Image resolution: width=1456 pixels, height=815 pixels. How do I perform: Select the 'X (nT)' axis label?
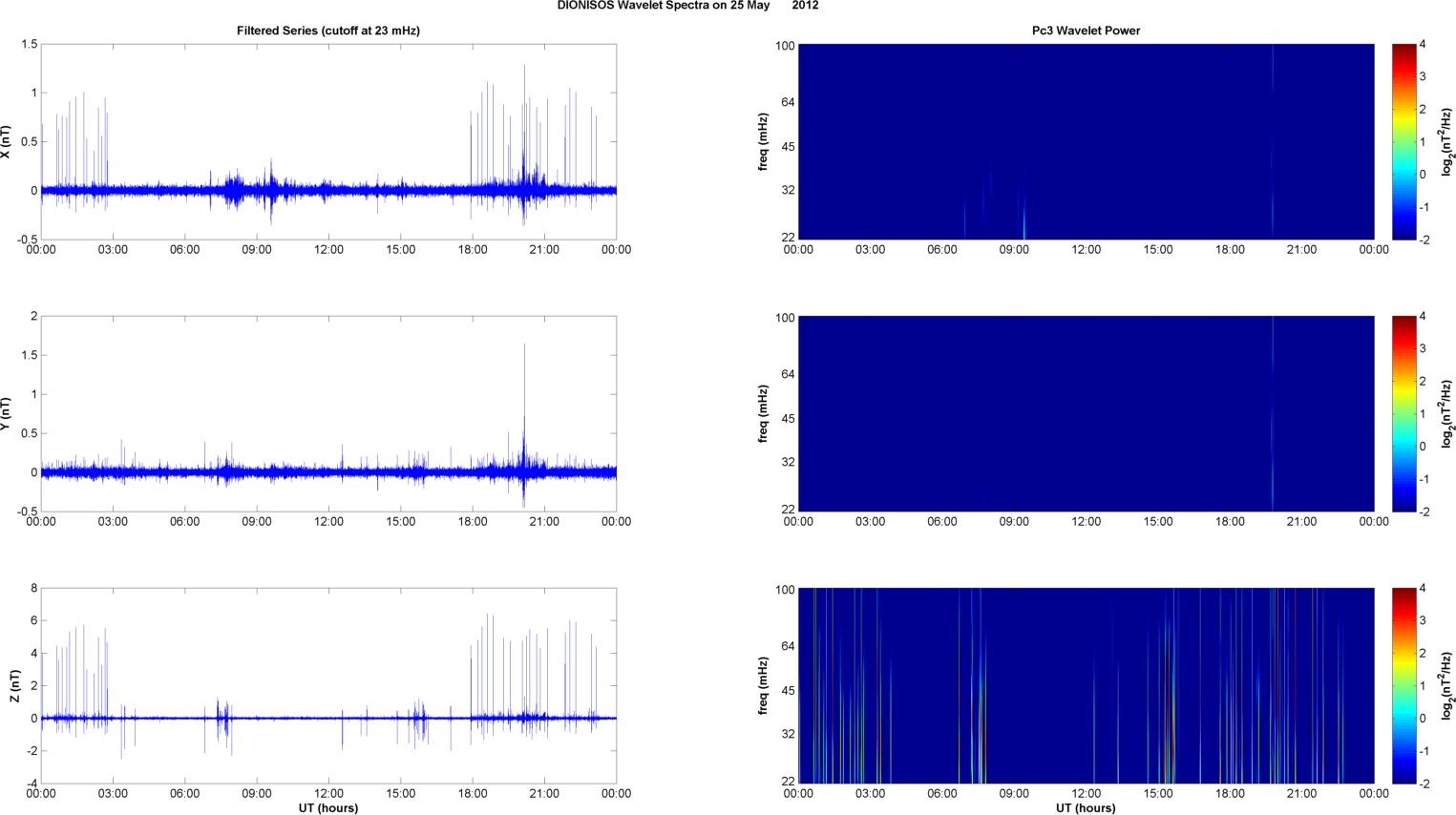tap(6, 142)
